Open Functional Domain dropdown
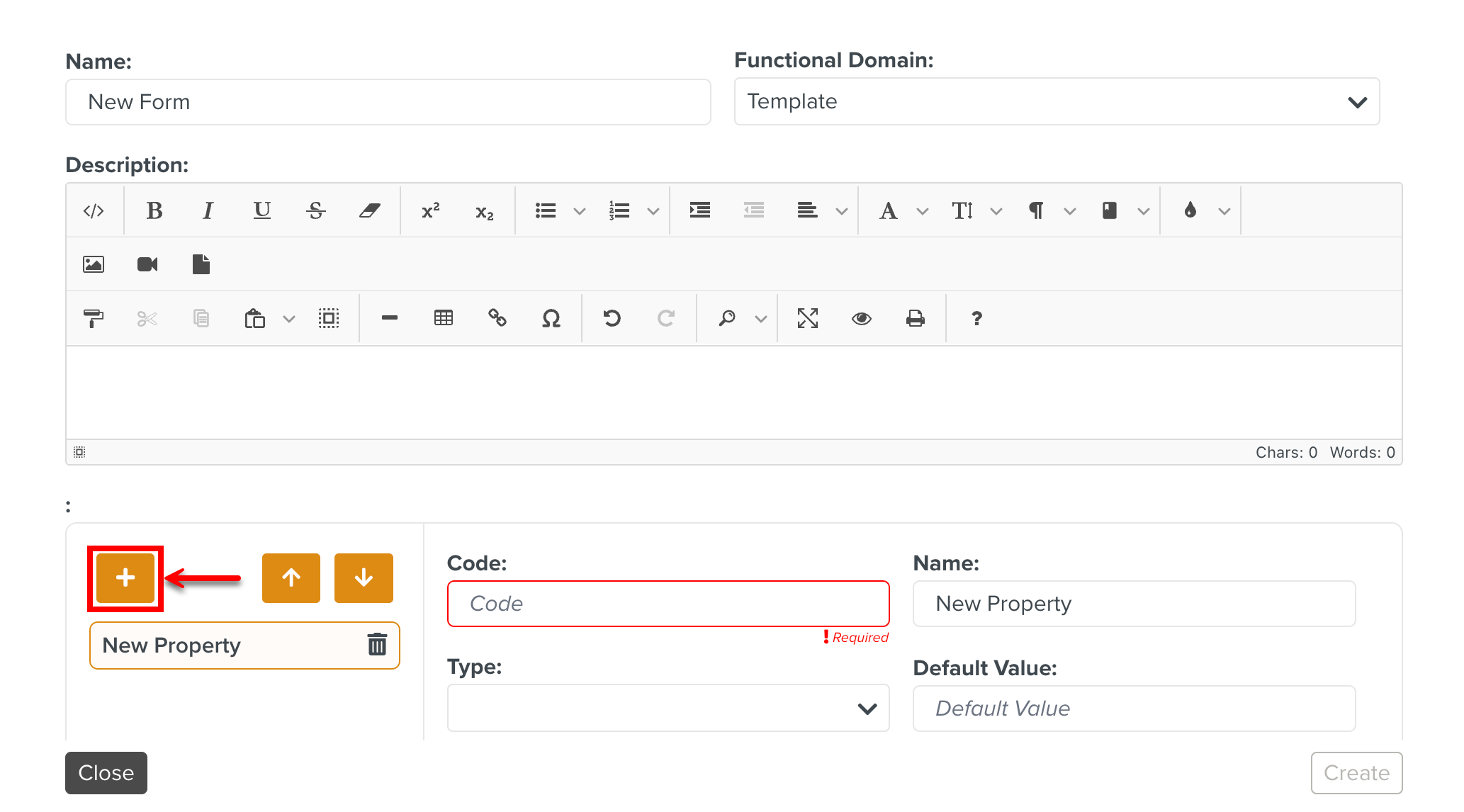The image size is (1464, 812). [x=1057, y=101]
